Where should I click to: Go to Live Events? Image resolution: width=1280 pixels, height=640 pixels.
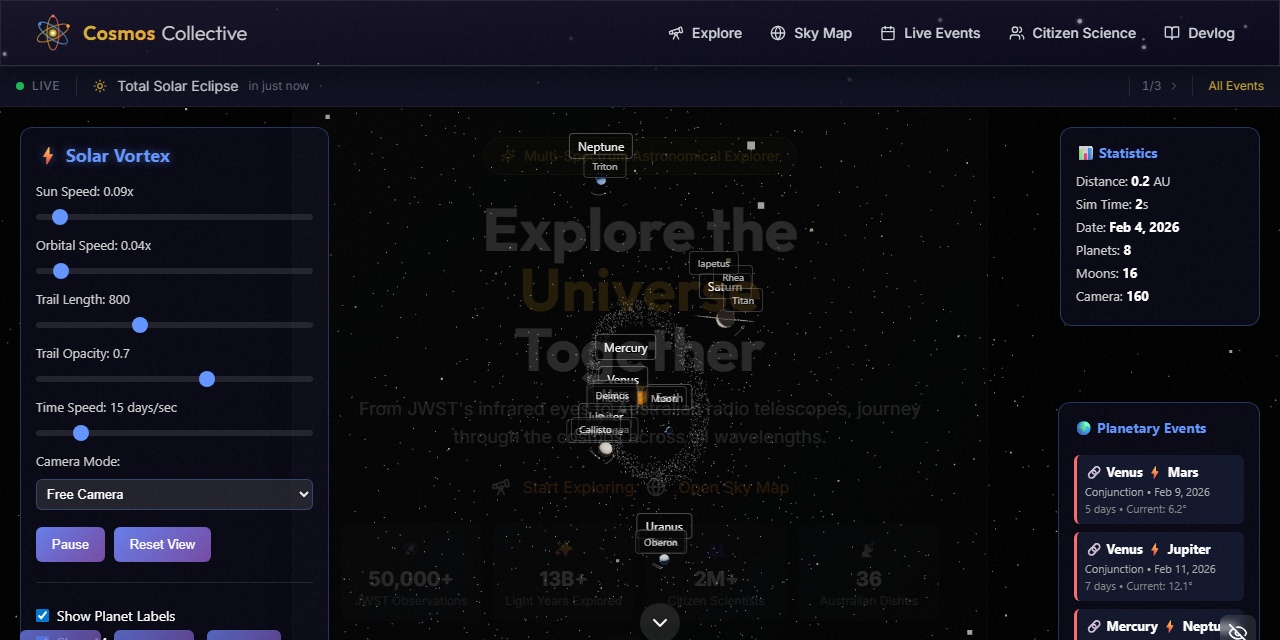(x=930, y=33)
